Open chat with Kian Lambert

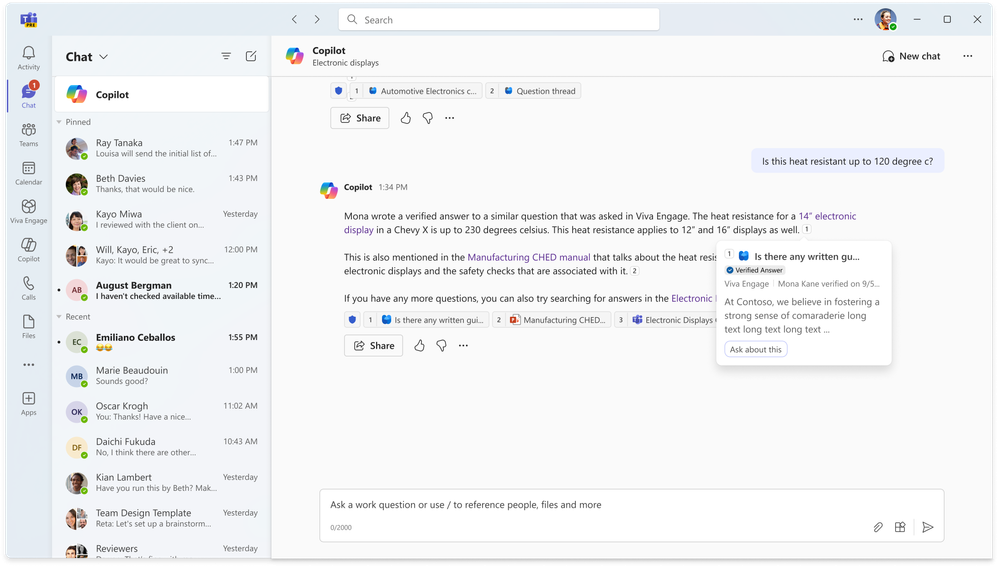(162, 482)
